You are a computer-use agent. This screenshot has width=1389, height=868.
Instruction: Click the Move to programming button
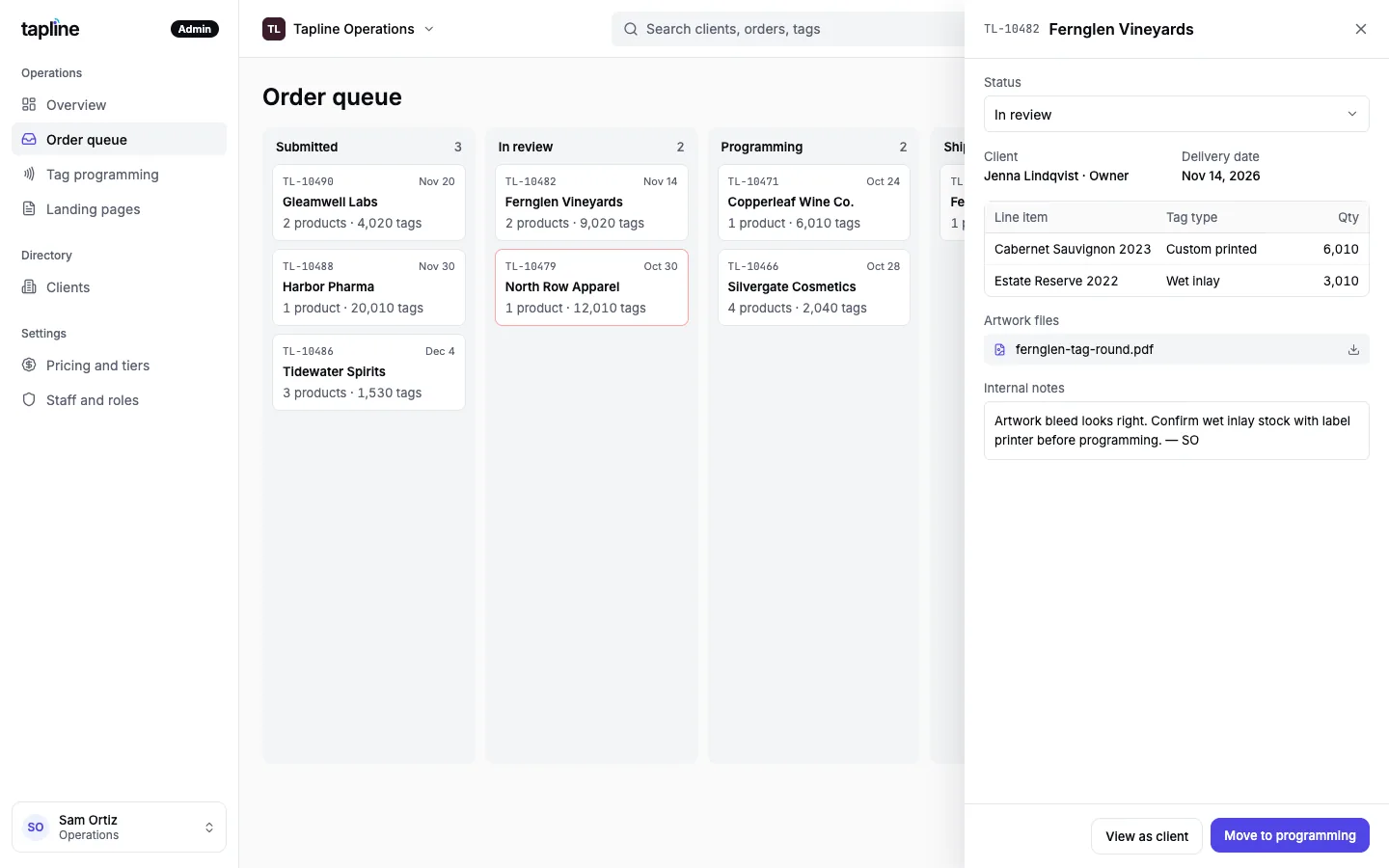[x=1290, y=835]
